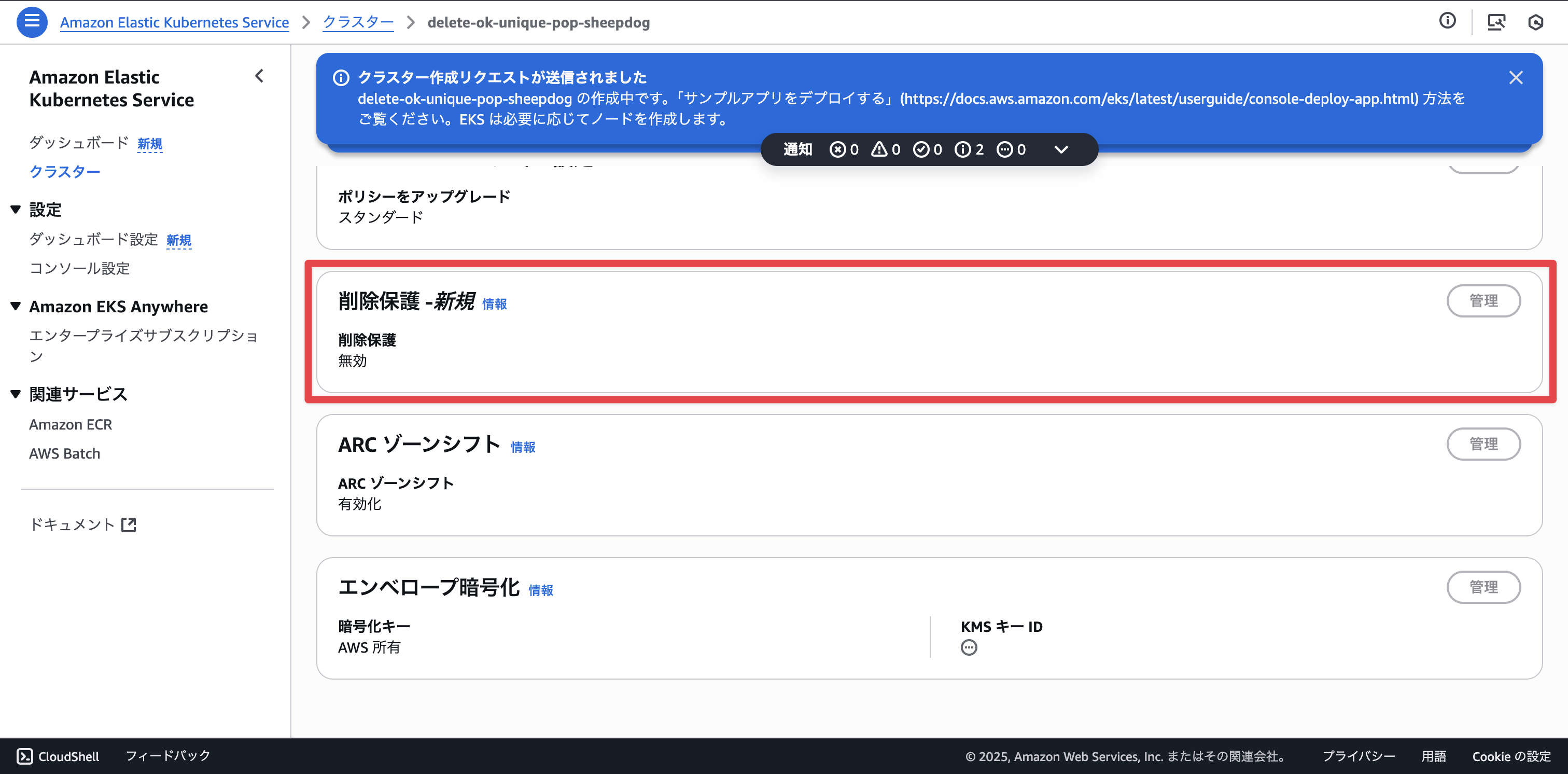Click フィードバック in the footer
Screen dimensions: 1568x774
click(168, 756)
